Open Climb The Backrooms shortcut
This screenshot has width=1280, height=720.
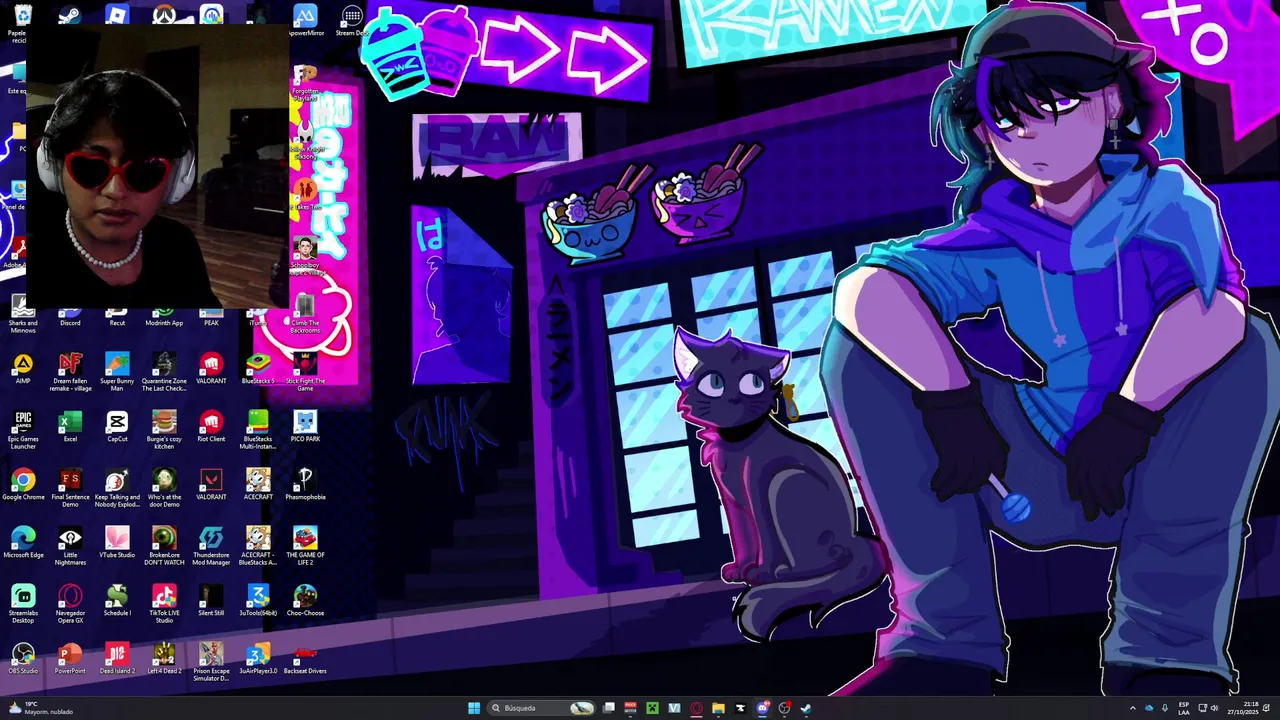[x=305, y=314]
